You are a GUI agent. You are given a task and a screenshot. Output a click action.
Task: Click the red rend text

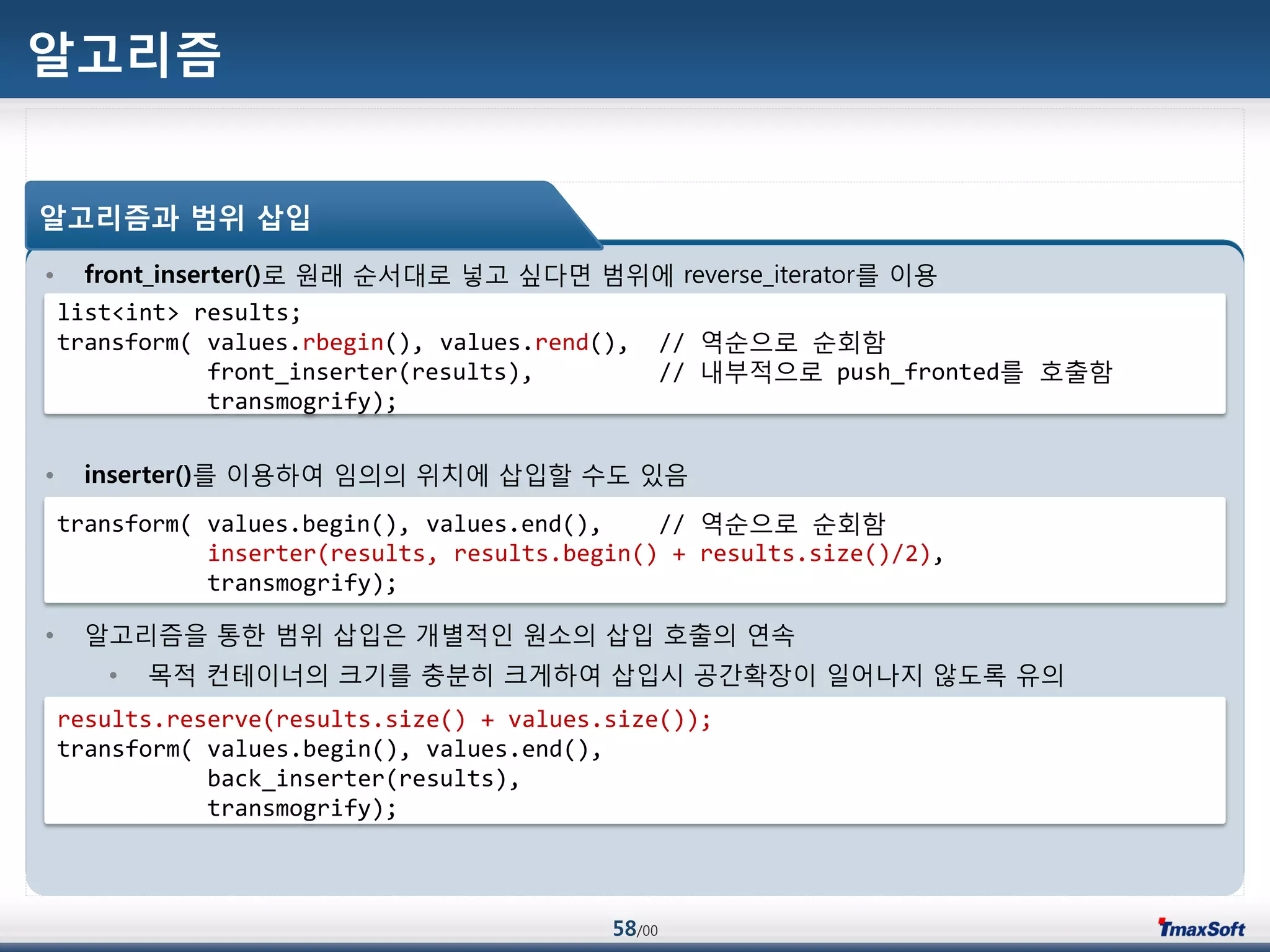(562, 342)
